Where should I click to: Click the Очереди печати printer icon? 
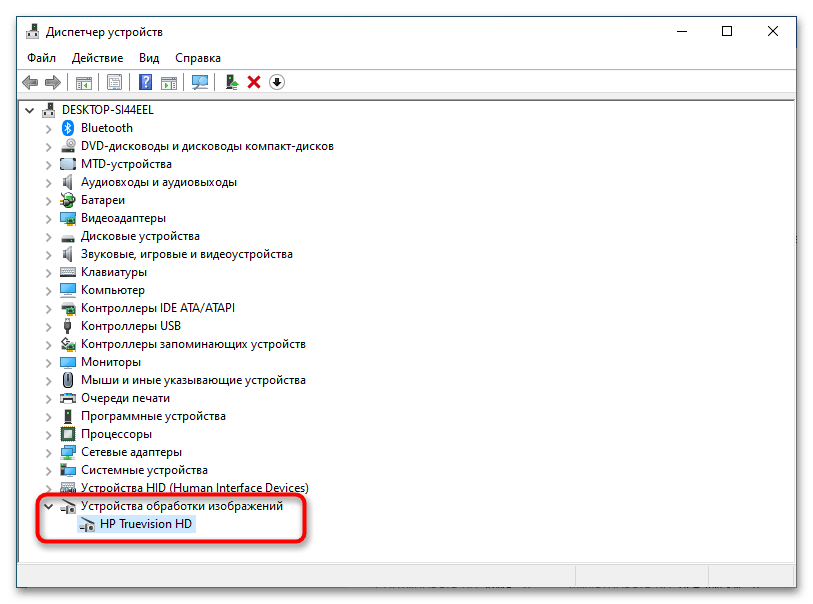tap(68, 398)
